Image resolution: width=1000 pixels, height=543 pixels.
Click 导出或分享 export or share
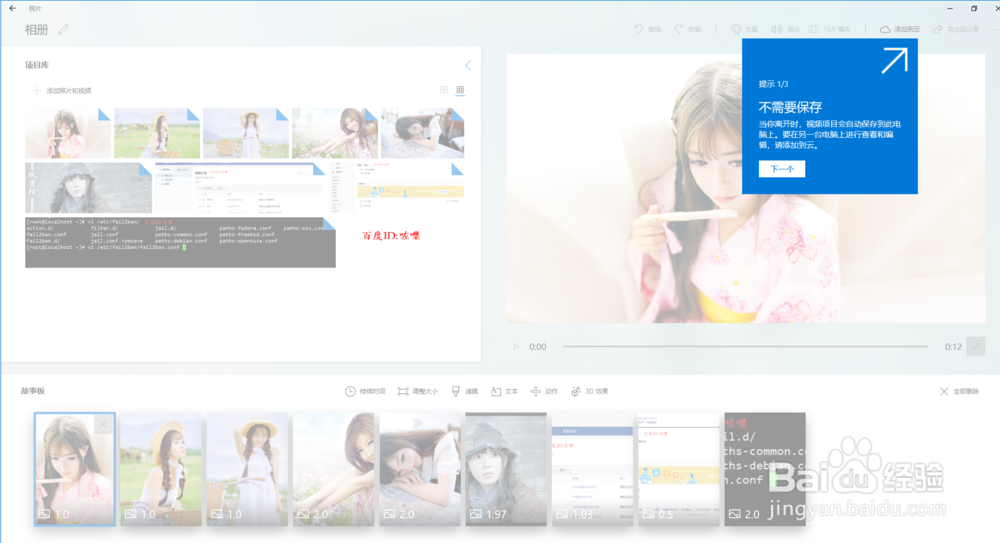click(955, 29)
